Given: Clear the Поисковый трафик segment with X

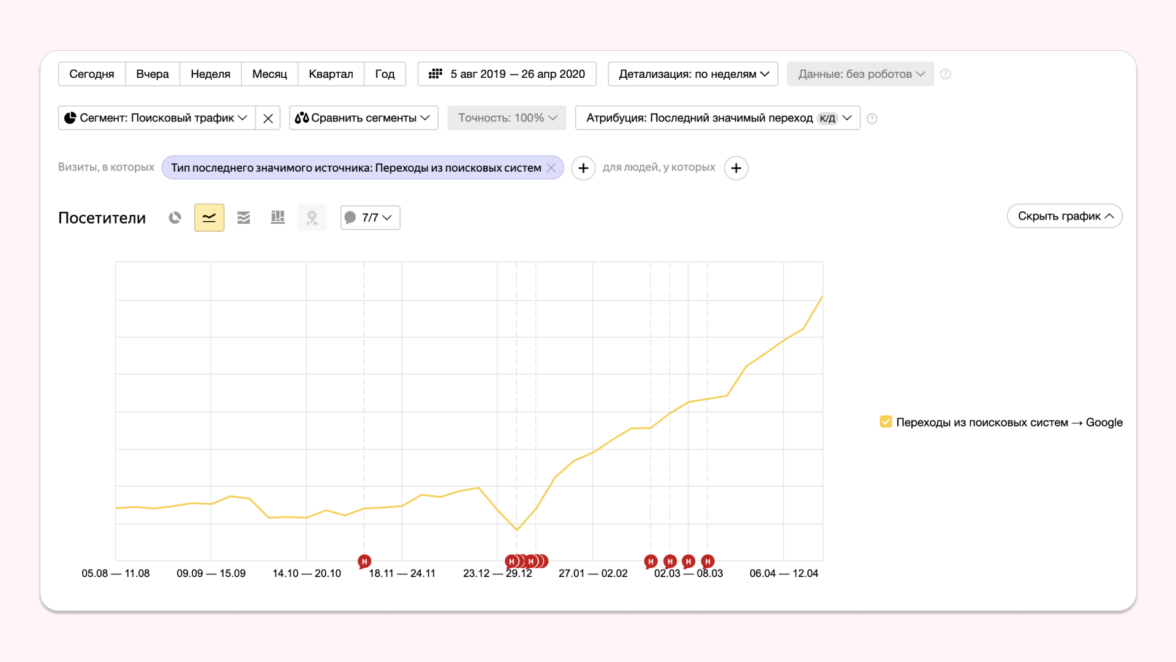Looking at the screenshot, I should tap(268, 118).
